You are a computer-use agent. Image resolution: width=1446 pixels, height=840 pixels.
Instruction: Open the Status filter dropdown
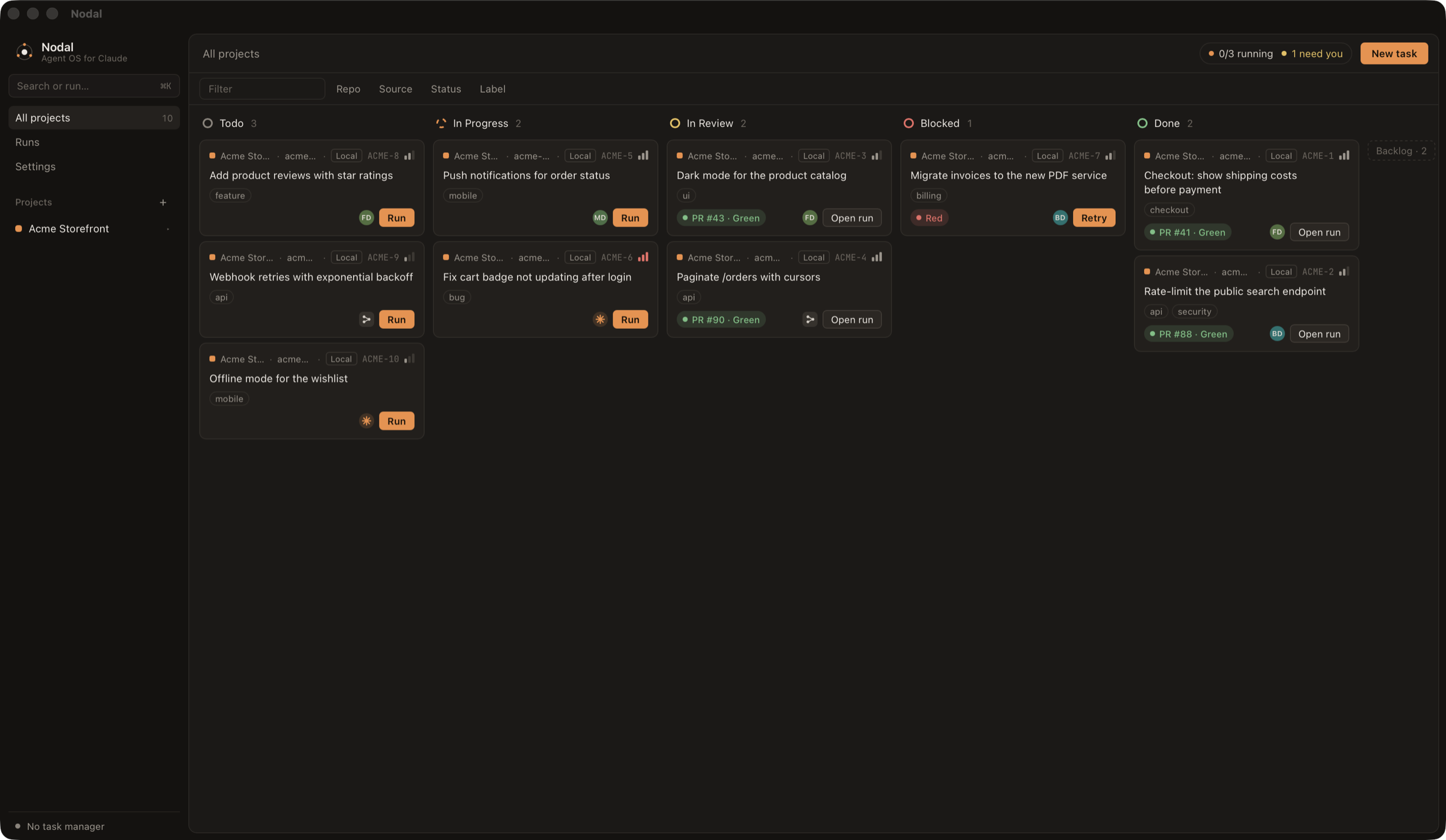tap(446, 89)
